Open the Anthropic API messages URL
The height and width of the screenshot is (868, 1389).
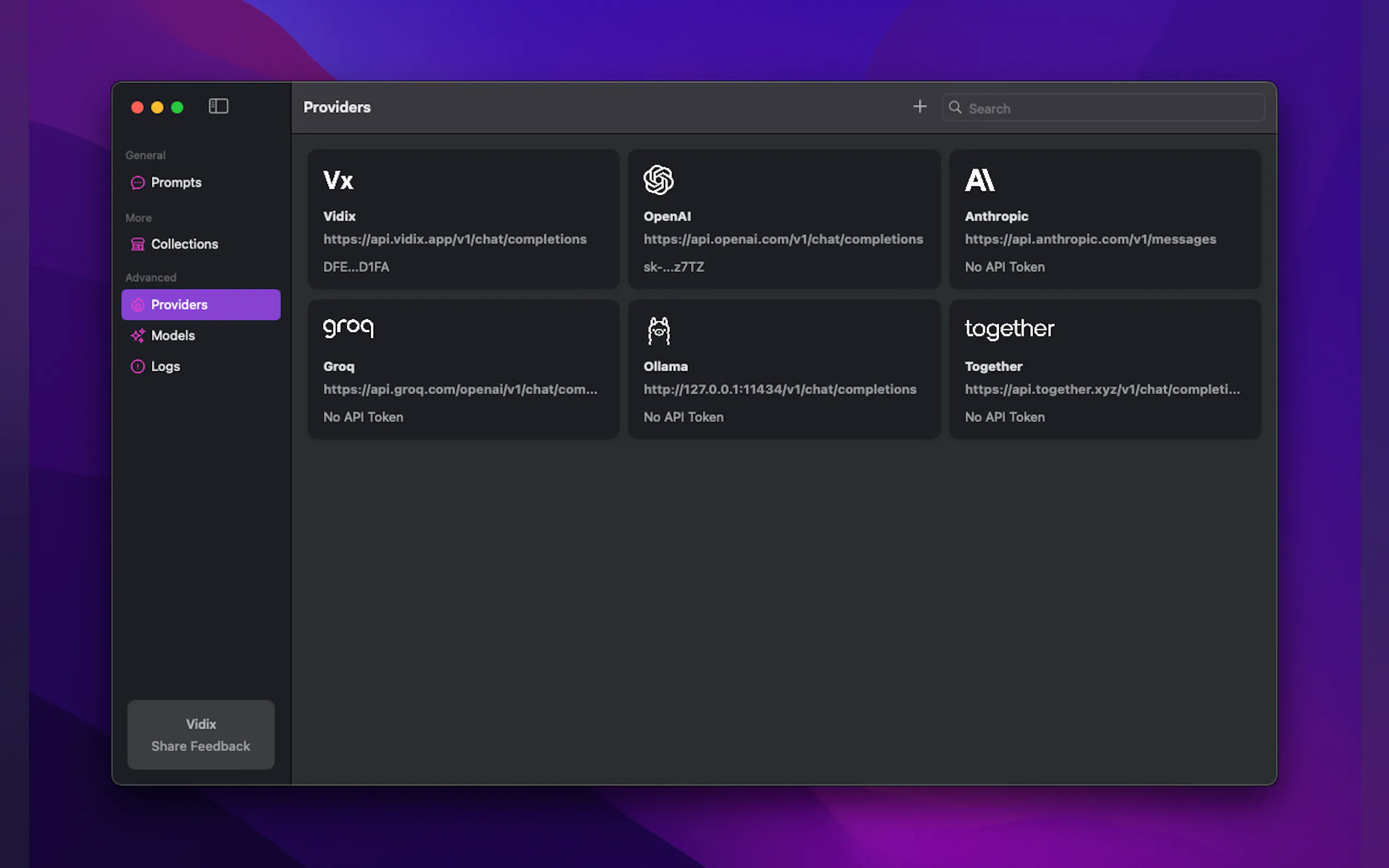coord(1090,239)
